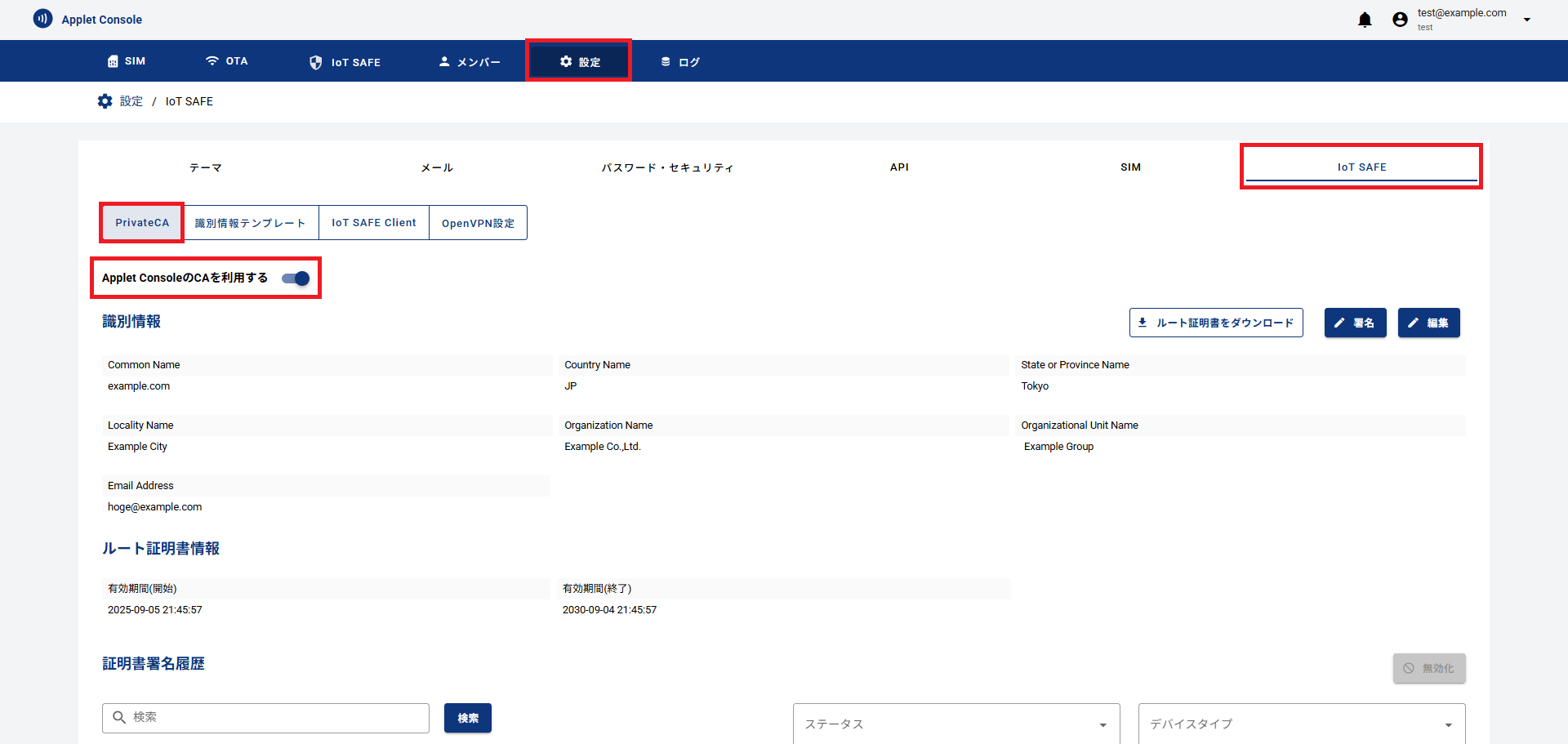
Task: Click the 編集 button
Action: coord(1428,323)
